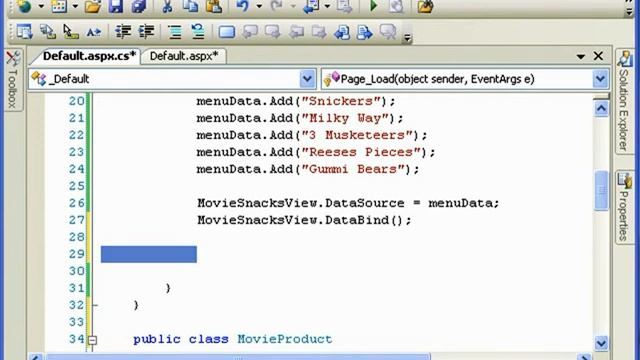640x360 pixels.
Task: Expand the Add New Item dropdown arrow
Action: (x=75, y=6)
